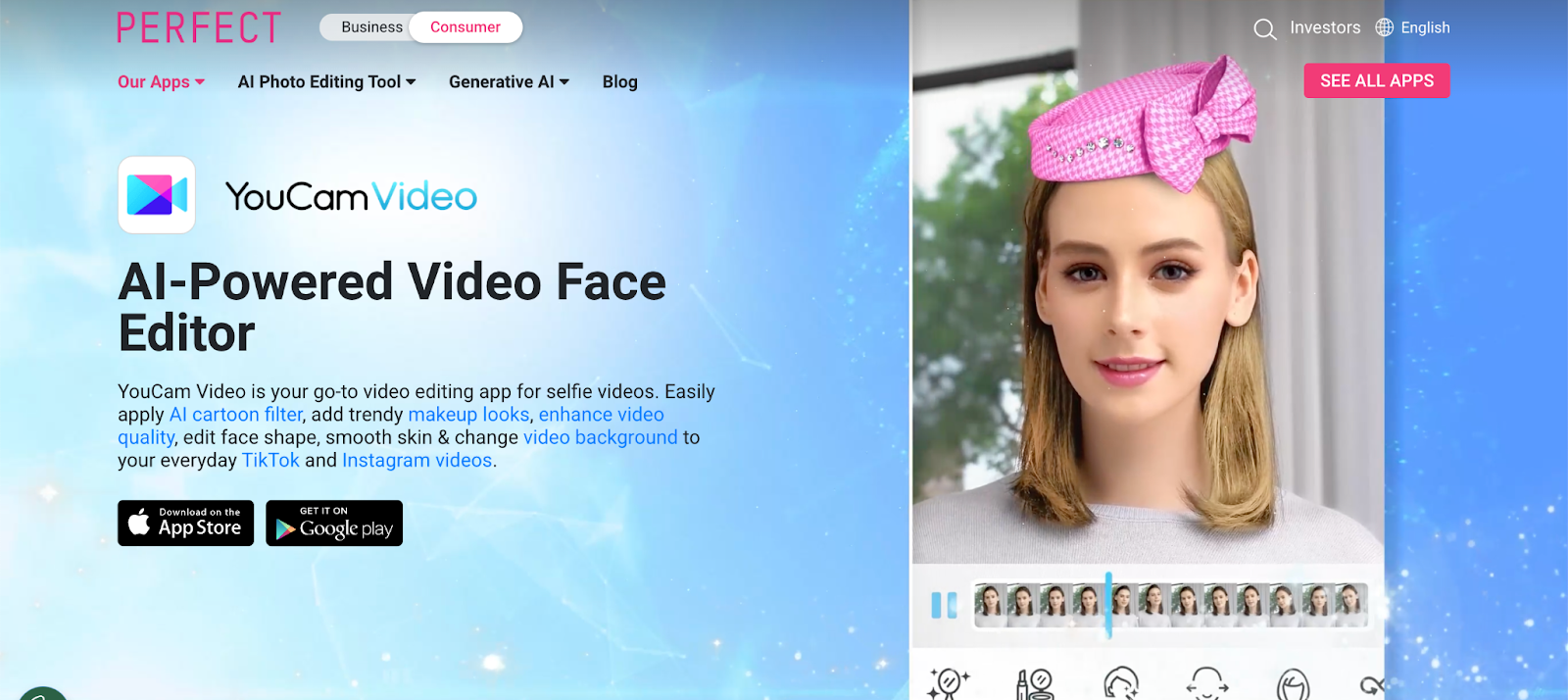Select the face retouch sparkle icon
The width and height of the screenshot is (1568, 700).
(1121, 683)
